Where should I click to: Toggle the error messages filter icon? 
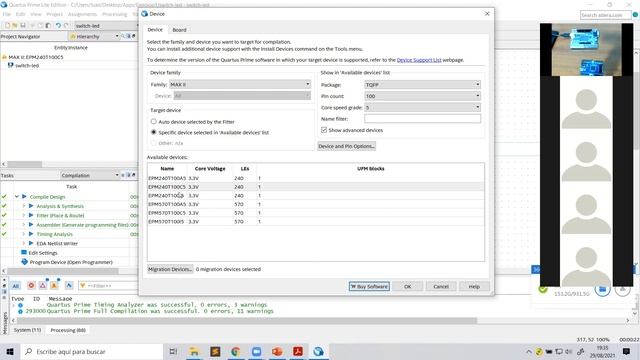point(31,285)
